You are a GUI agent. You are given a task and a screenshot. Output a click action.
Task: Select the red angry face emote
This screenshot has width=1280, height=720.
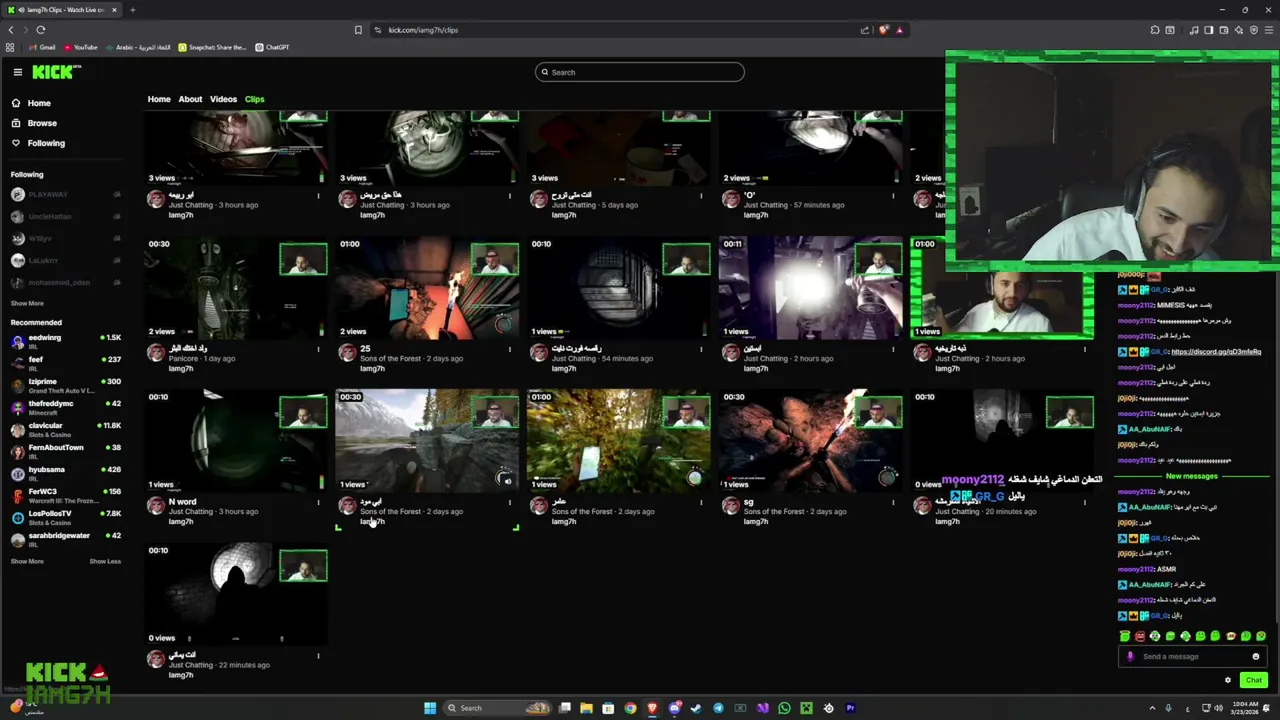tap(1140, 636)
